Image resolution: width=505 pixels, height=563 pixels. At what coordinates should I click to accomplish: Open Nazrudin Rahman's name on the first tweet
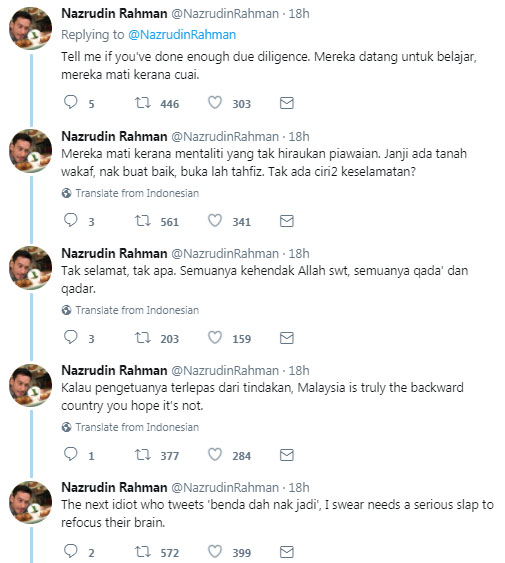click(x=114, y=14)
